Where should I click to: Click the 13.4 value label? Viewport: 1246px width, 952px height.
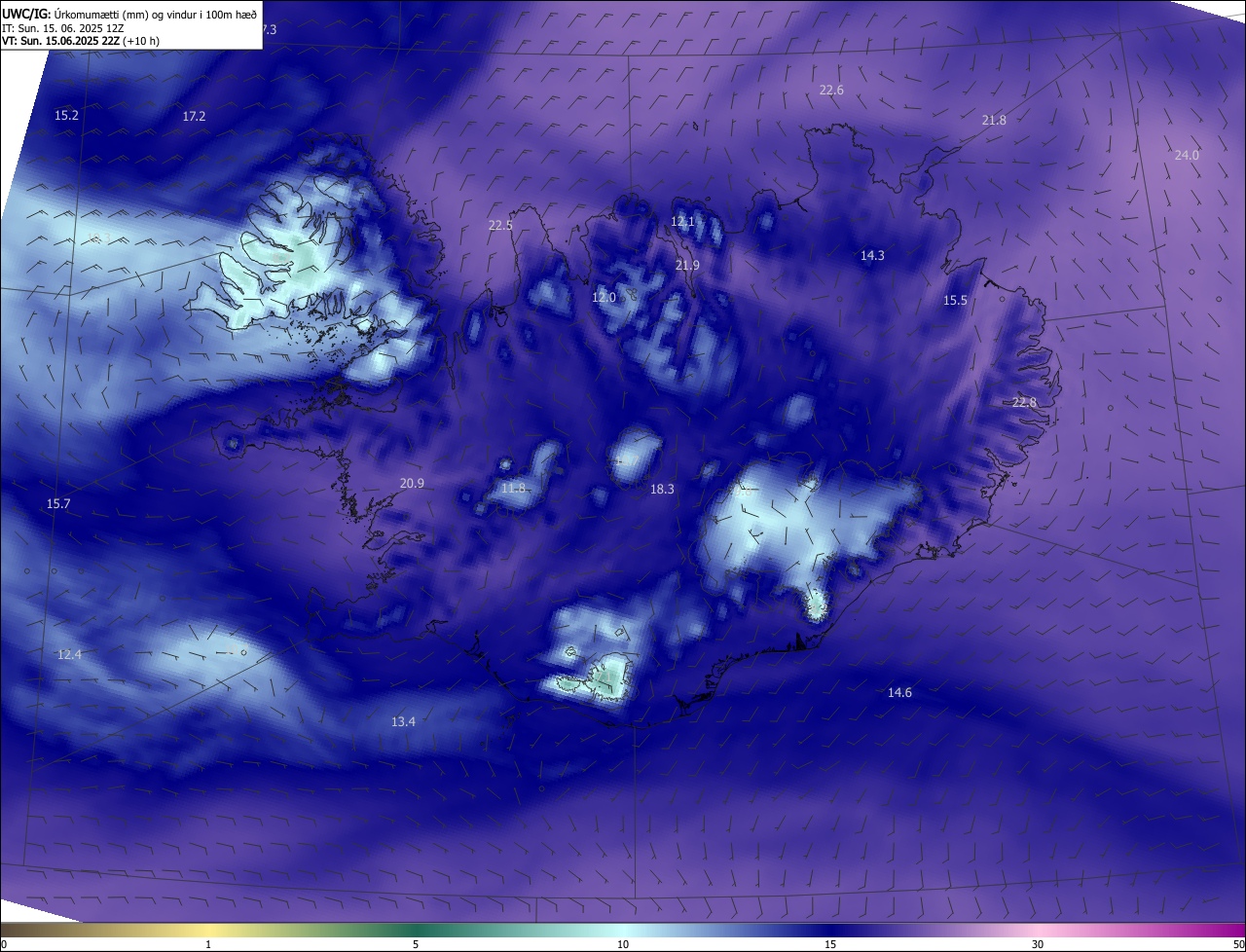[403, 721]
